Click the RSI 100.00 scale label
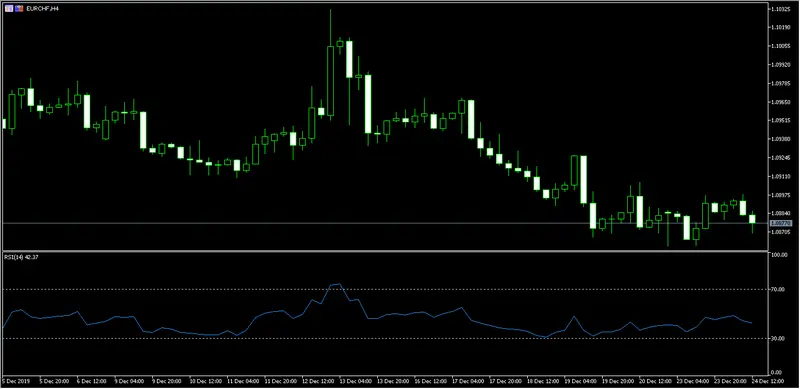The image size is (800, 389). coord(779,255)
